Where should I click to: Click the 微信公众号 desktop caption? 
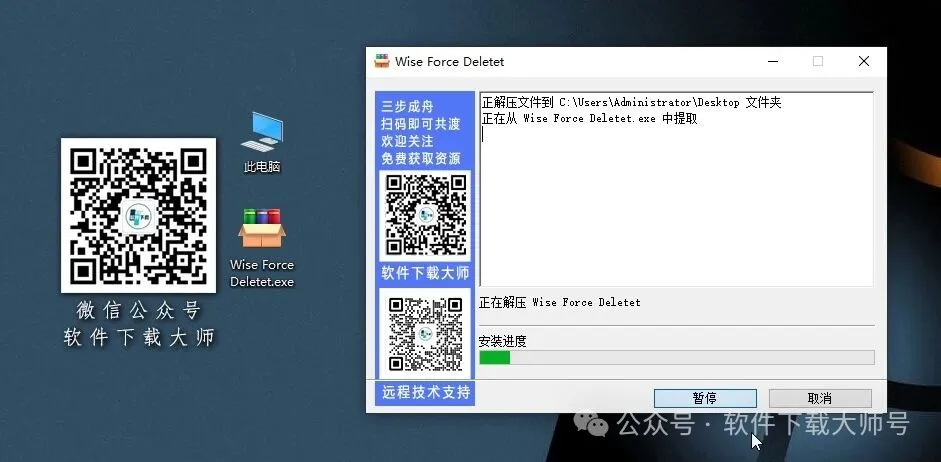pyautogui.click(x=138, y=310)
